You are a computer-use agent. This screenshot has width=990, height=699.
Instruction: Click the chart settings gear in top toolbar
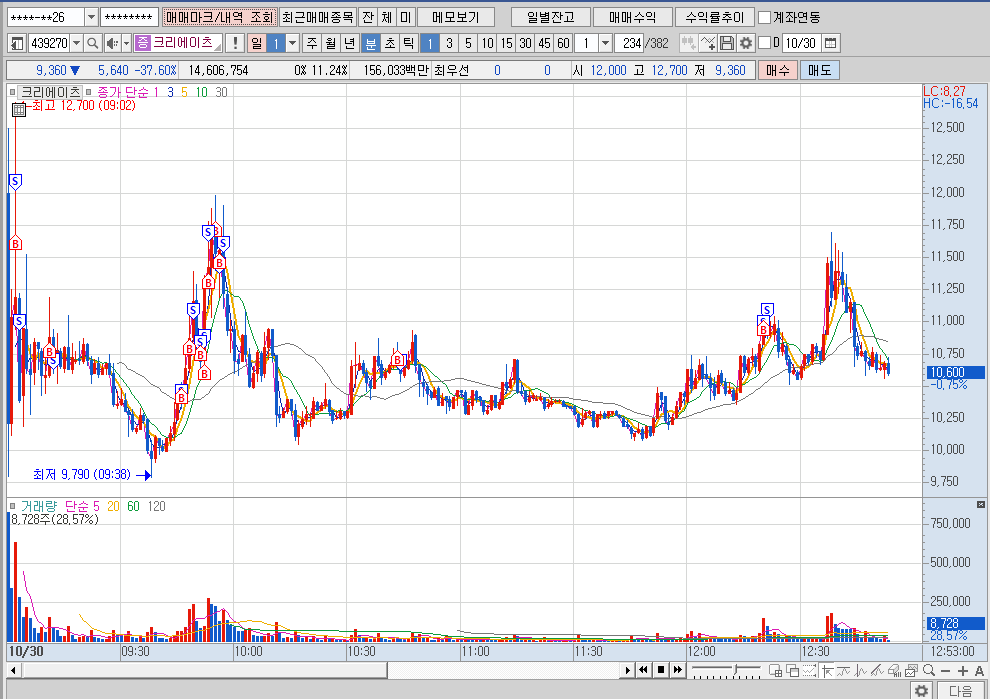[x=746, y=43]
